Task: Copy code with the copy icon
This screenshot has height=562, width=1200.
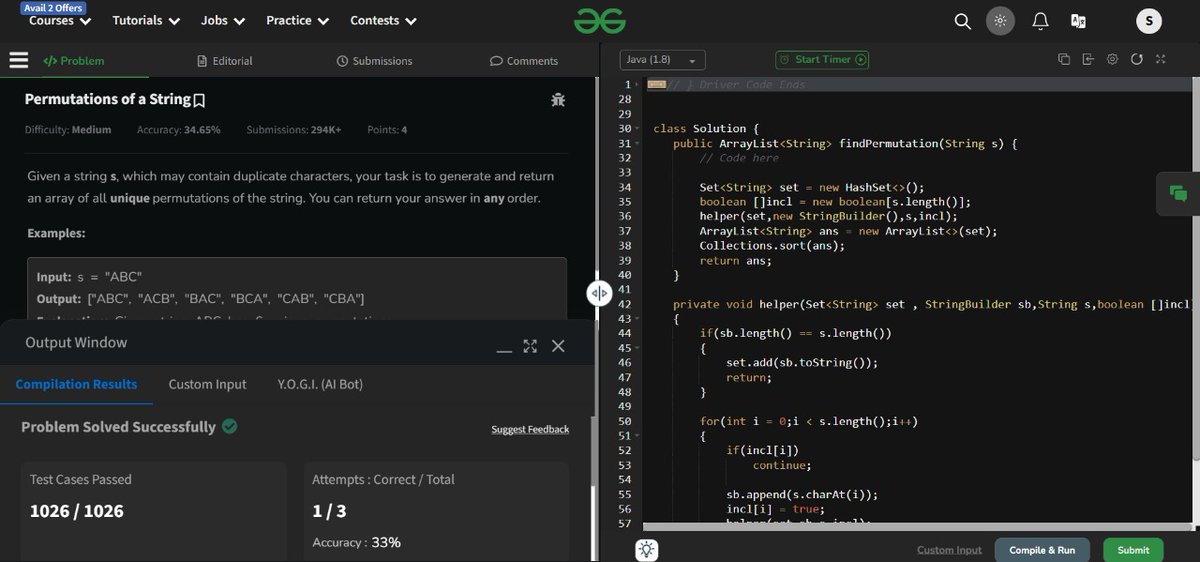Action: tap(1064, 60)
